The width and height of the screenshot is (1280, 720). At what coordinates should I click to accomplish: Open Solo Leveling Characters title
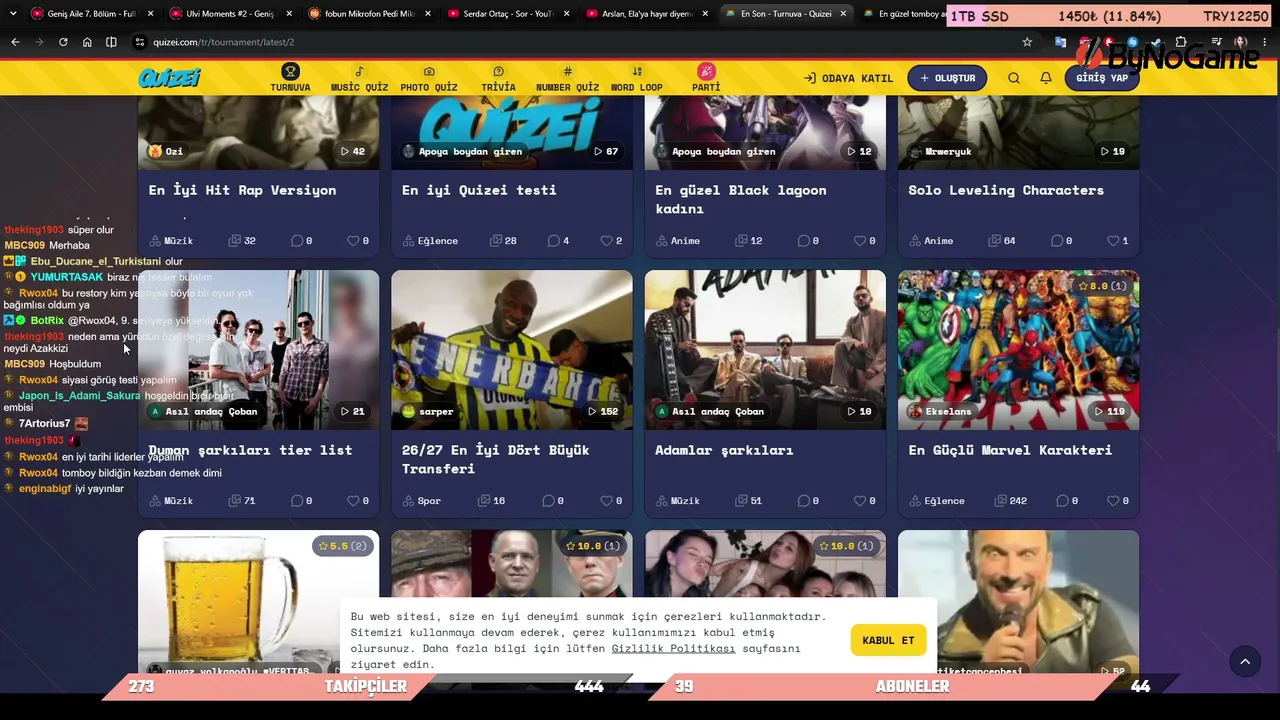[x=1006, y=190]
